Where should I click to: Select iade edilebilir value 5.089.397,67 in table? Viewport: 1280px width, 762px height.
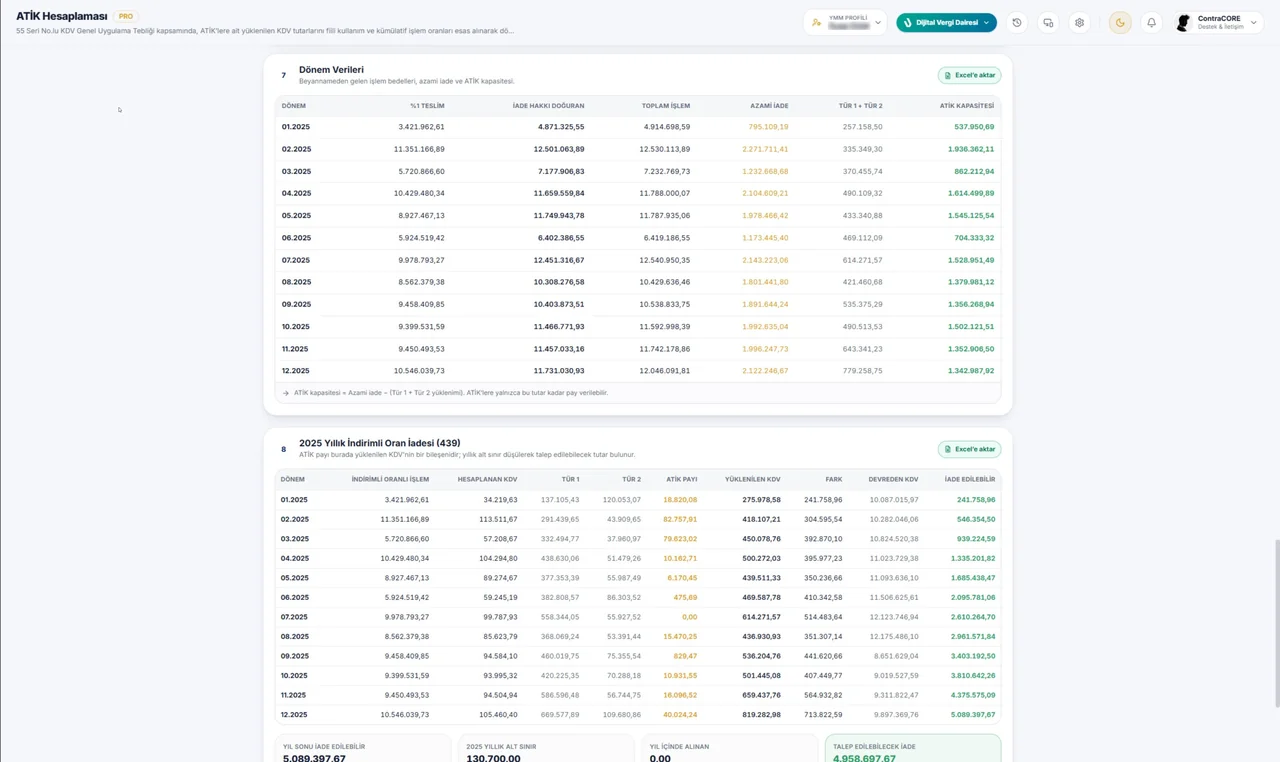(973, 715)
